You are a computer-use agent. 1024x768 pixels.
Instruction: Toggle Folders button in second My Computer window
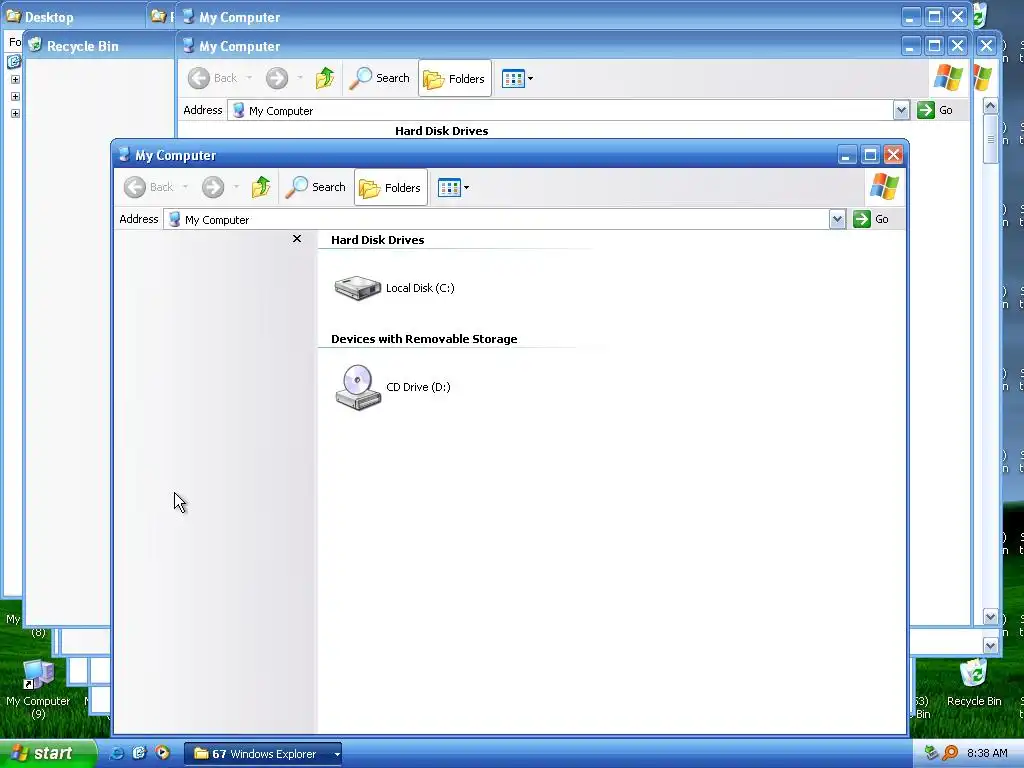pos(455,78)
